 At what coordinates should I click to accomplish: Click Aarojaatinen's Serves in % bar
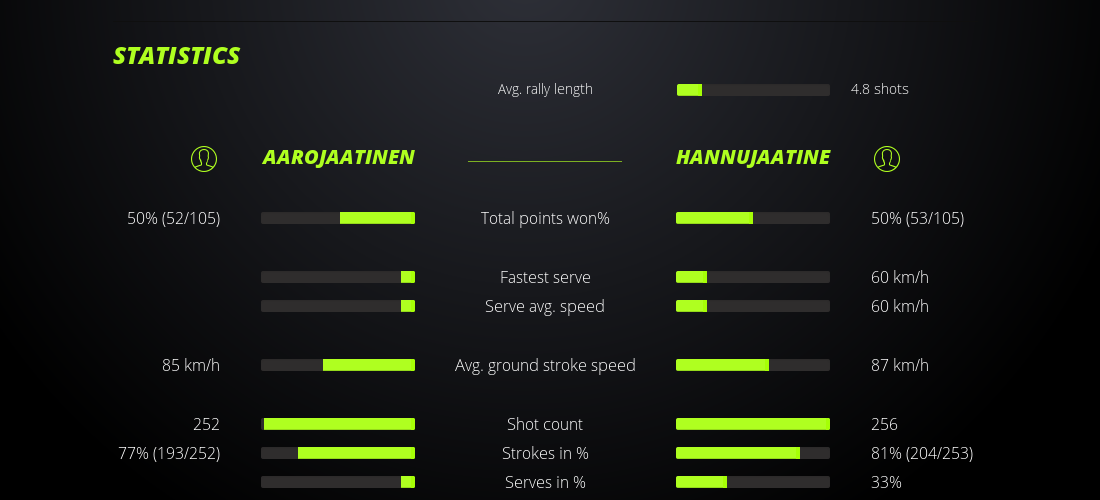[x=338, y=482]
